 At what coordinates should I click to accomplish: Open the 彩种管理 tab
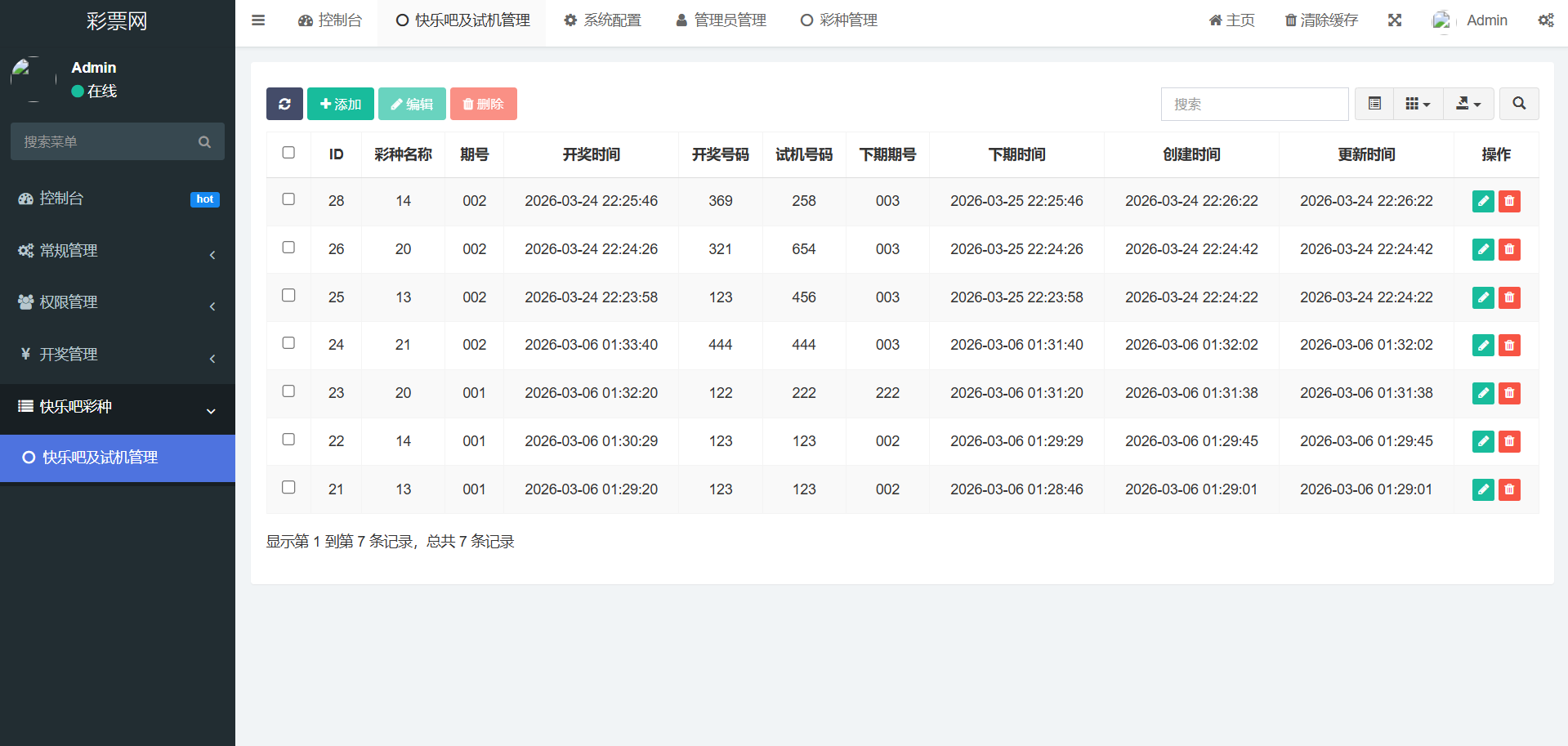pyautogui.click(x=839, y=20)
